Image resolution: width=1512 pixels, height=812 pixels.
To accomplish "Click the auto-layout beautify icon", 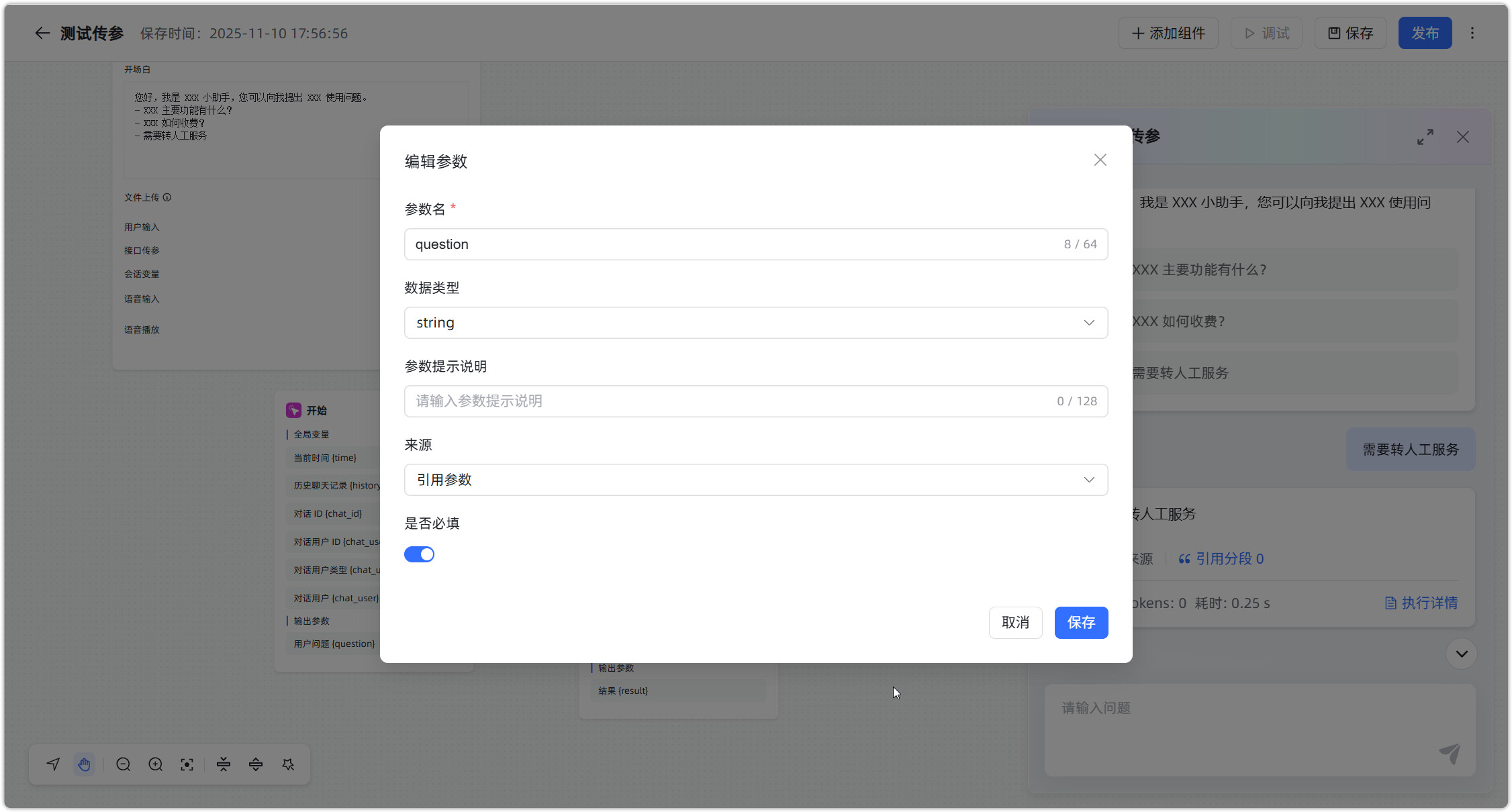I will click(288, 764).
